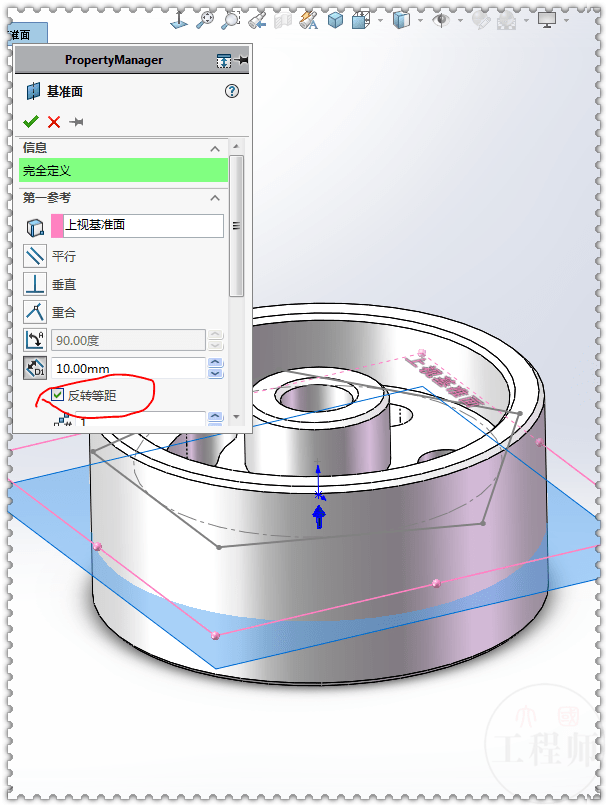Click the 完全定义 status message

pos(124,170)
